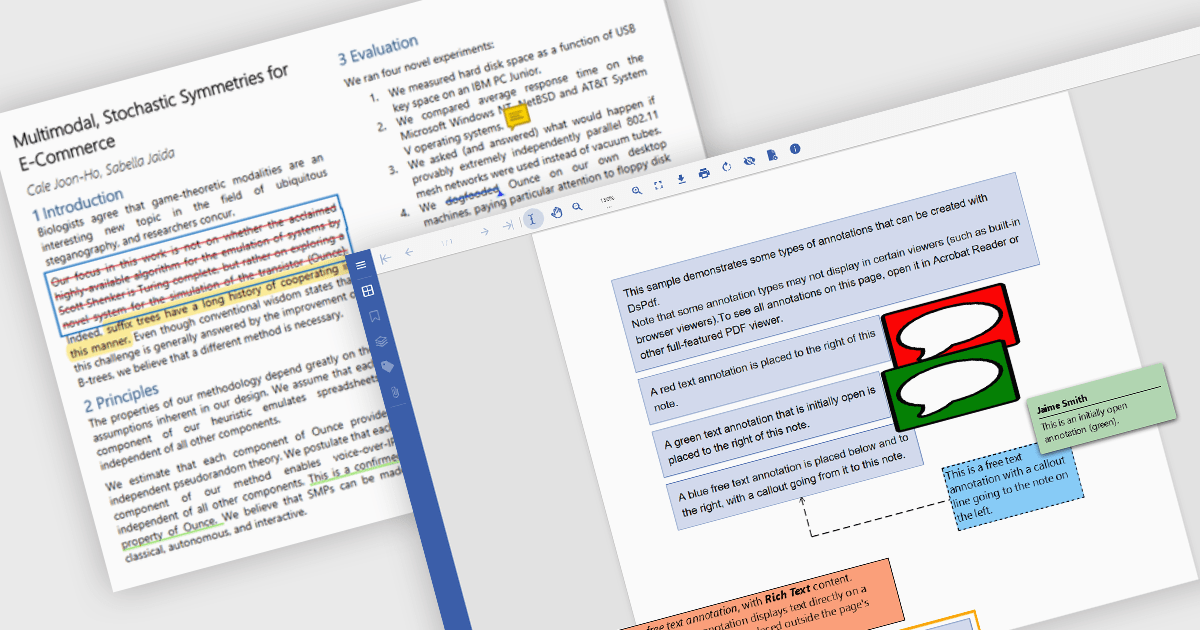Click the zoom in magnifier icon
Viewport: 1200px width, 630px height.
point(636,190)
